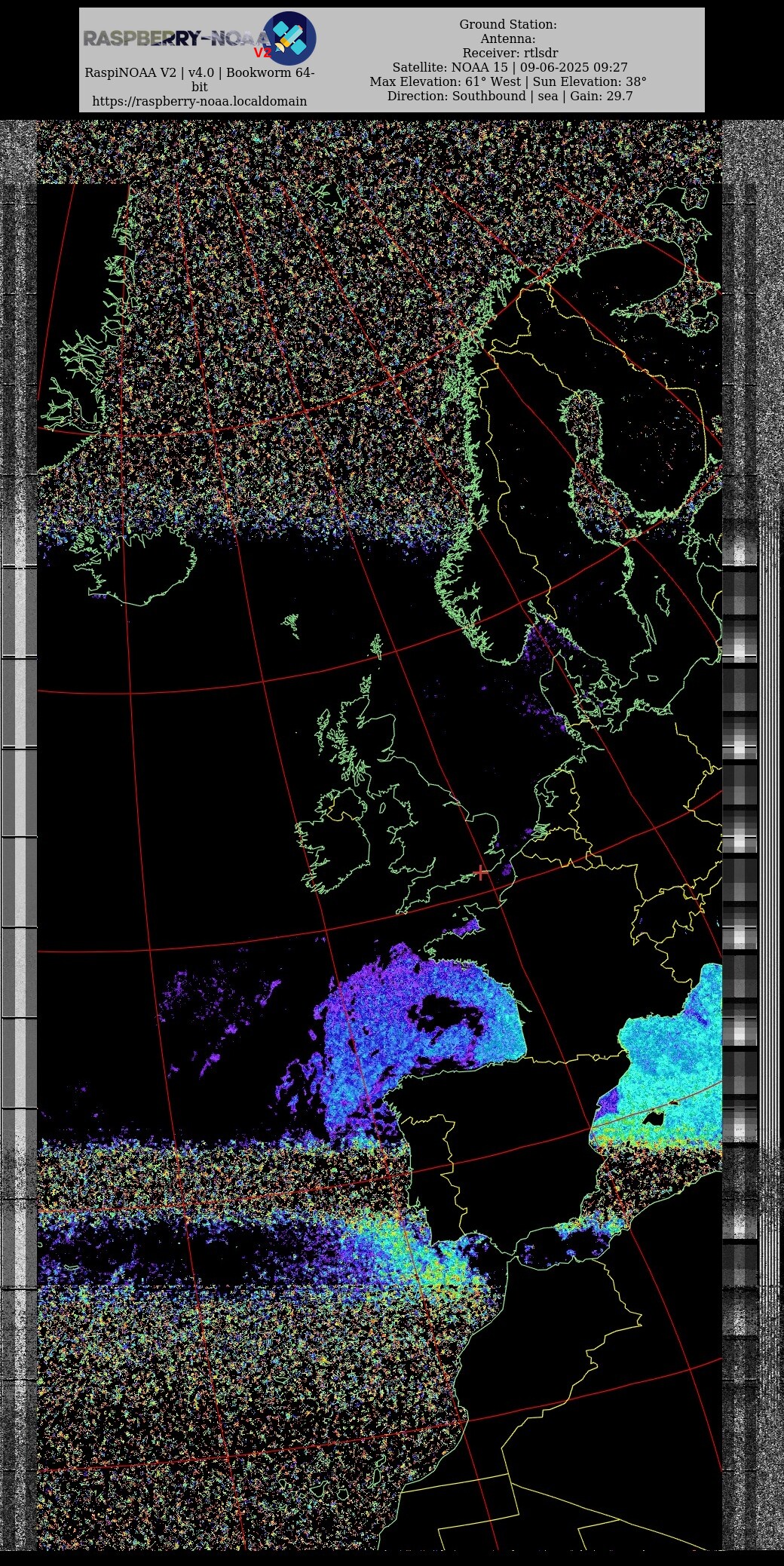Click the RASPBERRY-NOAA title wordmark
Viewport: 784px width, 1566px height.
pyautogui.click(x=176, y=38)
